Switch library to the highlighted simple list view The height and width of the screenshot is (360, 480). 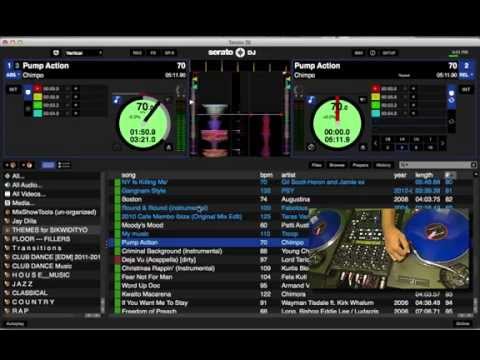[x=48, y=165]
